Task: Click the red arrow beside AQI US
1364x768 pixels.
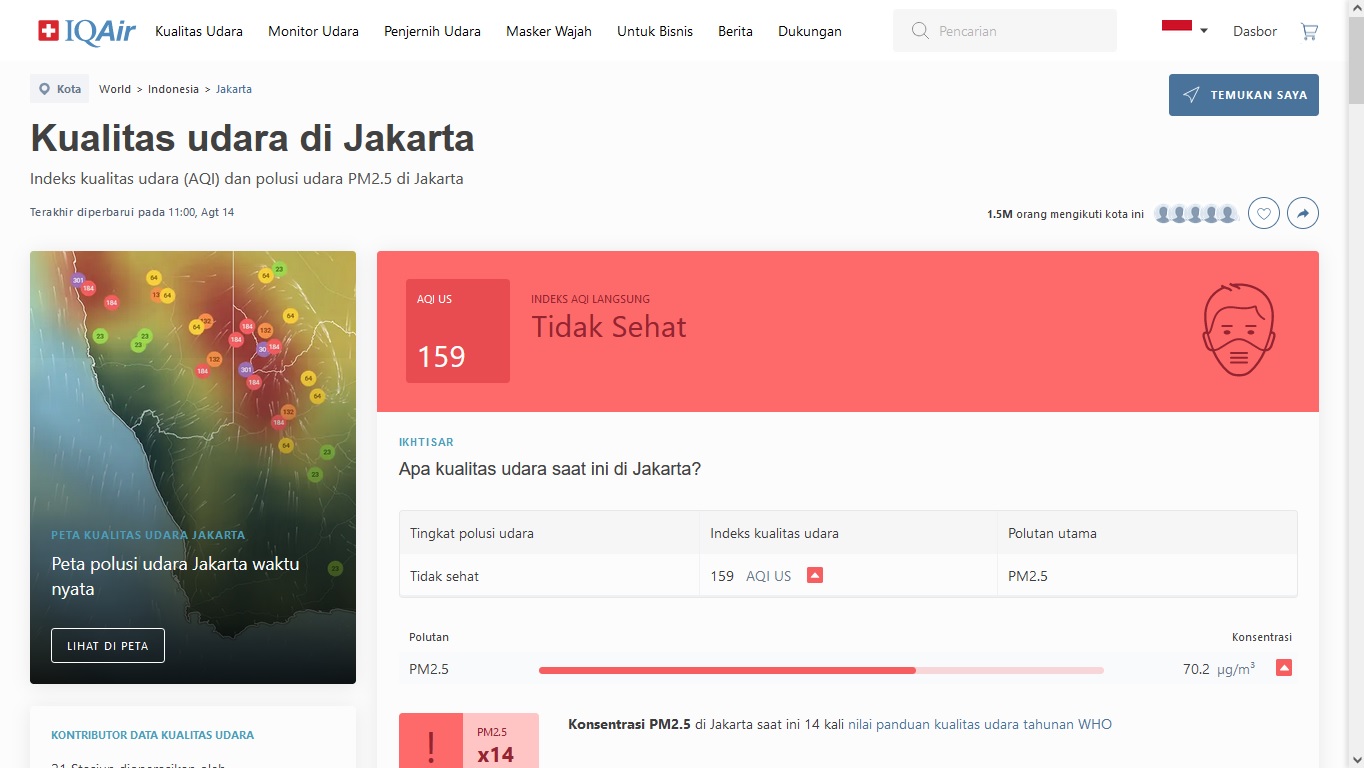Action: (x=815, y=575)
